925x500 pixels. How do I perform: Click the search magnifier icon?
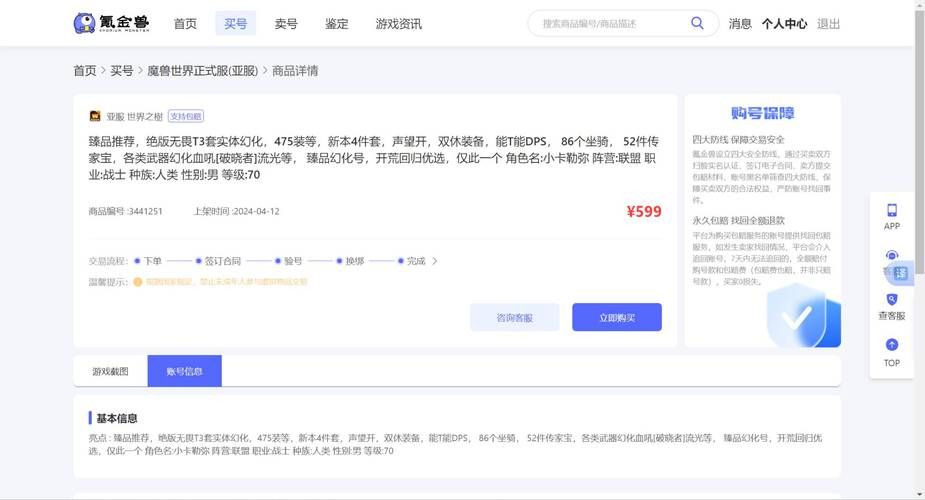coord(697,23)
